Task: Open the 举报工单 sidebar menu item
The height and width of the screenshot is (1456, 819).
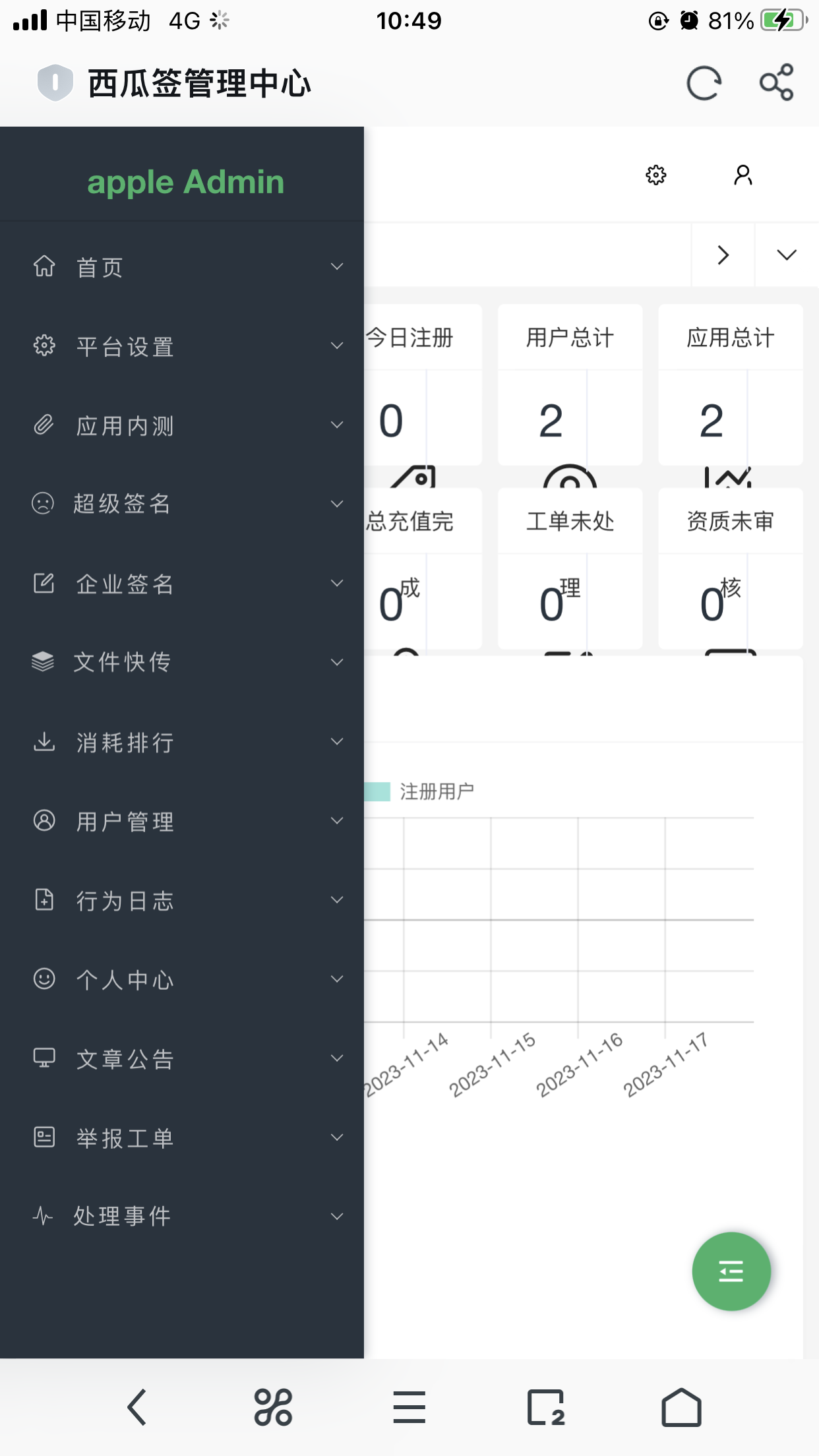Action: click(x=182, y=1137)
